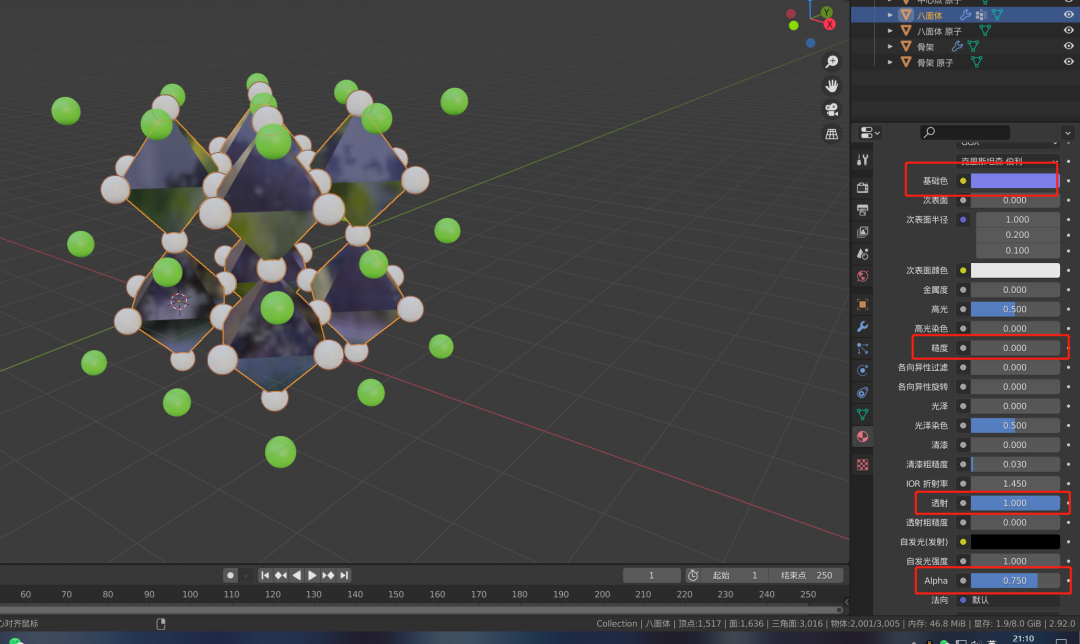Click the pan view hand icon

tap(832, 86)
